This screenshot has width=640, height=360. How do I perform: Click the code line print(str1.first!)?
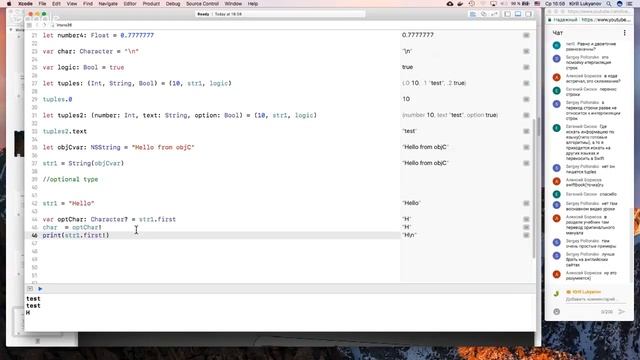pyautogui.click(x=76, y=235)
